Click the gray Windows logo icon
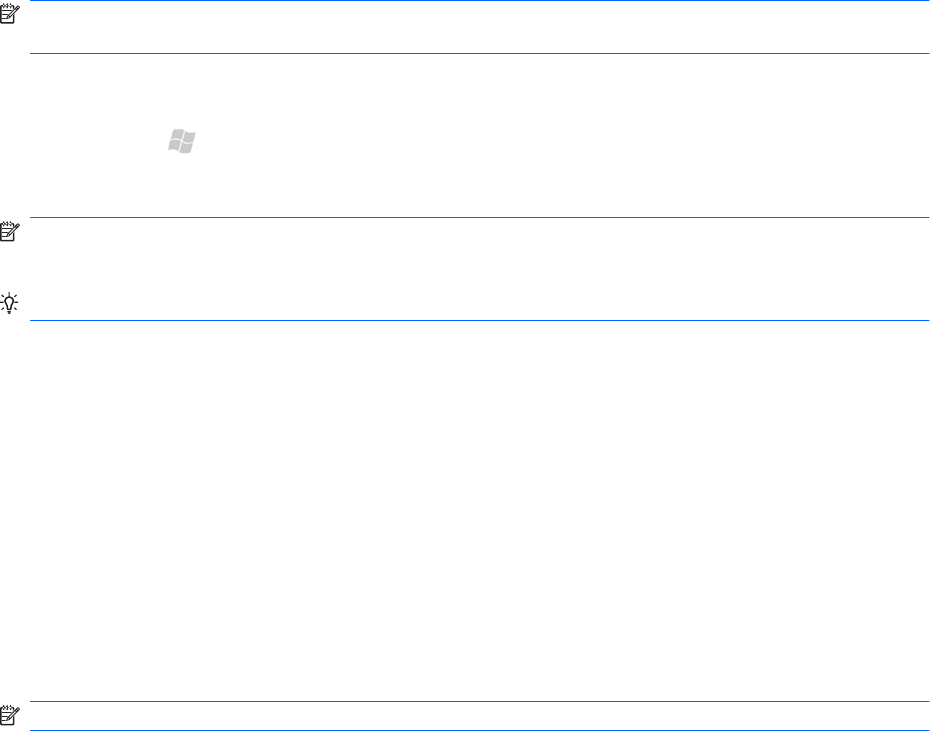Image resolution: width=930 pixels, height=731 pixels. point(181,142)
